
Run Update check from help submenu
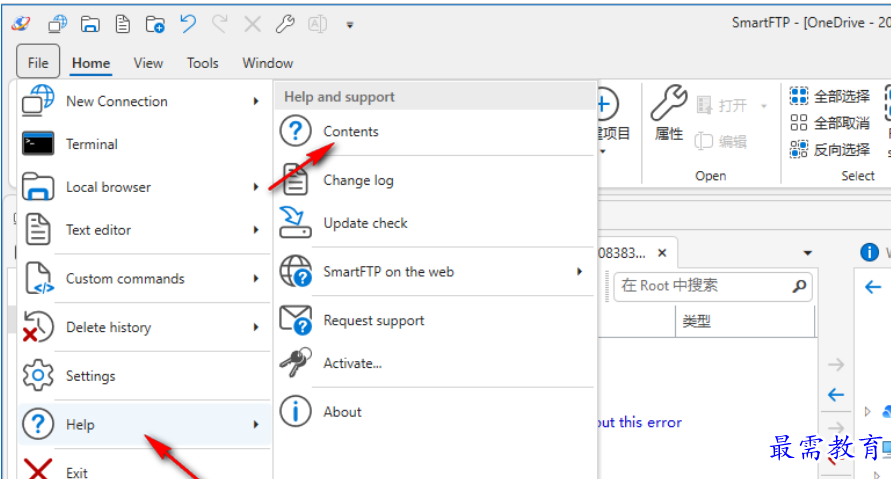[435, 223]
